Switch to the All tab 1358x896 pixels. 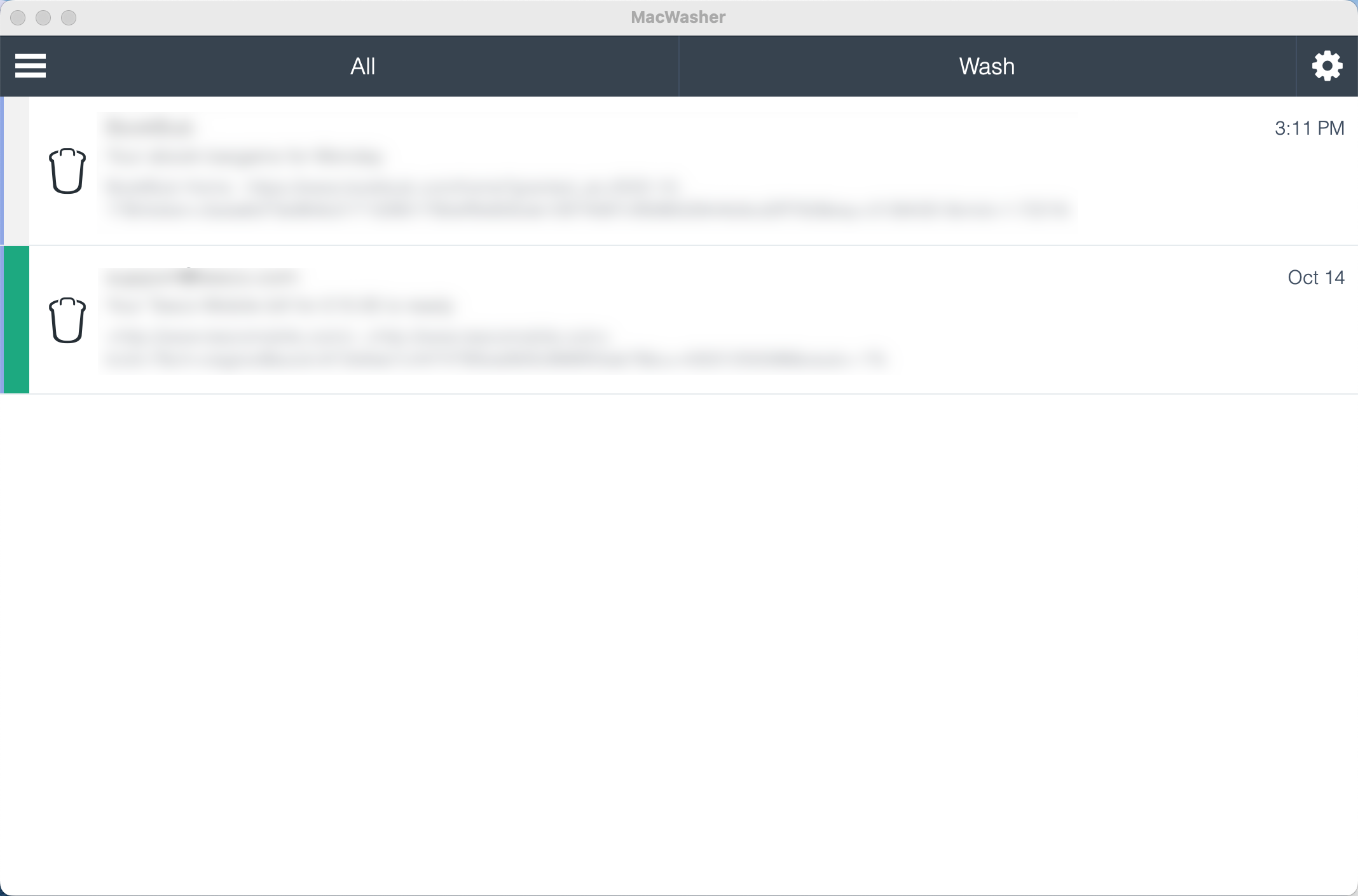click(362, 66)
